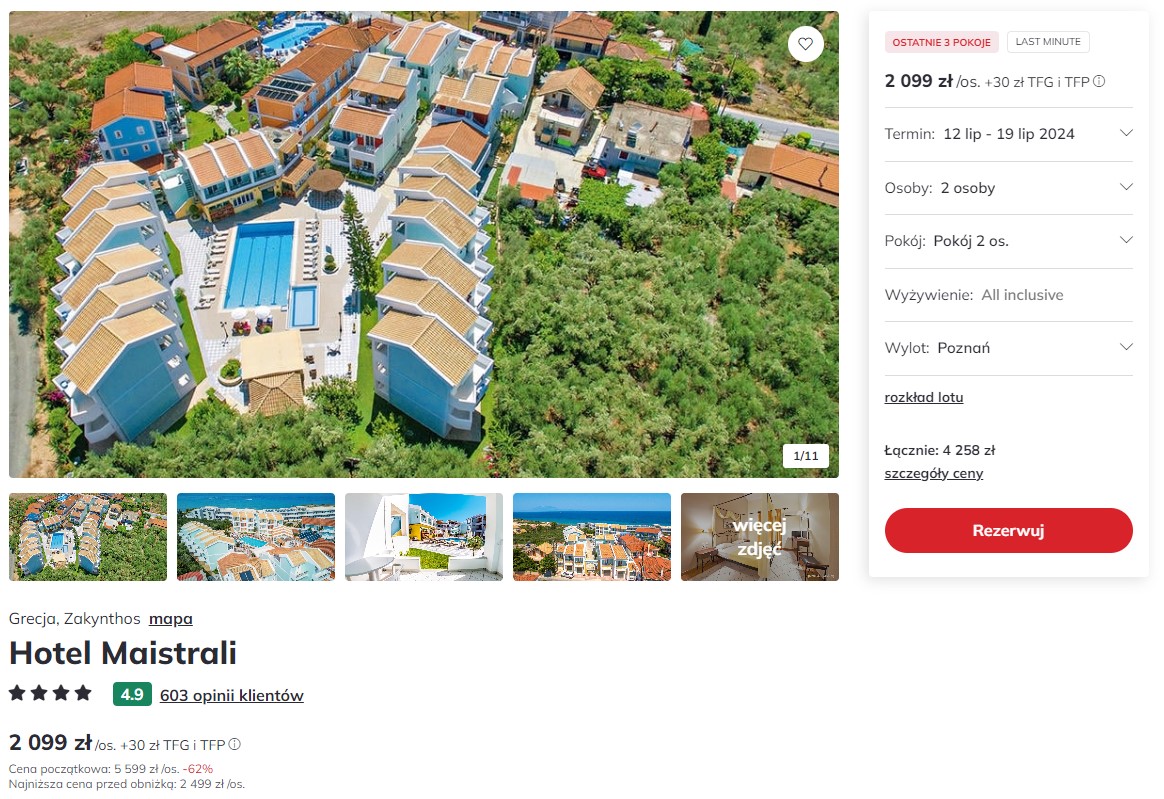Click the 4.9 green rating badge
This screenshot has height=799, width=1164.
click(132, 694)
